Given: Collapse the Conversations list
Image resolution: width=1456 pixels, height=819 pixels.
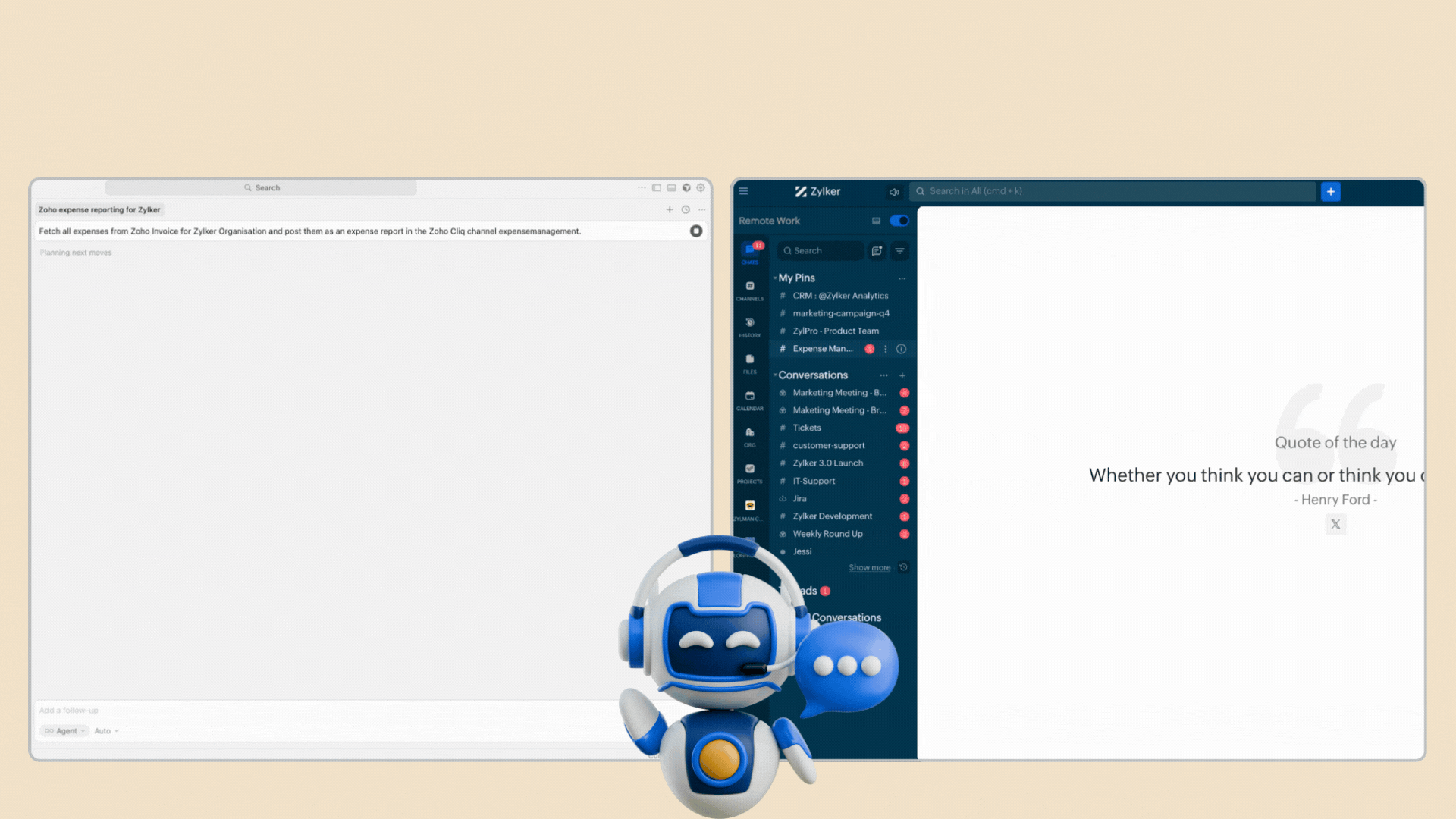Looking at the screenshot, I should coord(775,375).
